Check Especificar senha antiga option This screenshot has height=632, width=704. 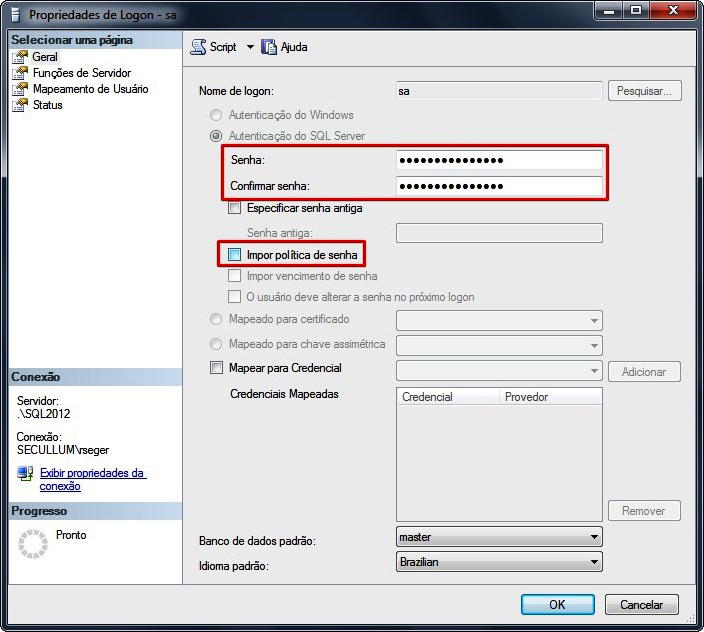click(x=235, y=209)
